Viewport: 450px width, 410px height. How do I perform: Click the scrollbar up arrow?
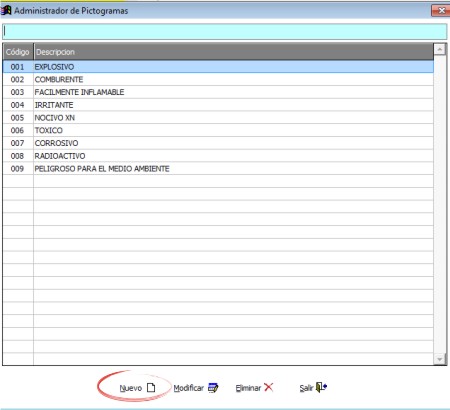[x=440, y=50]
